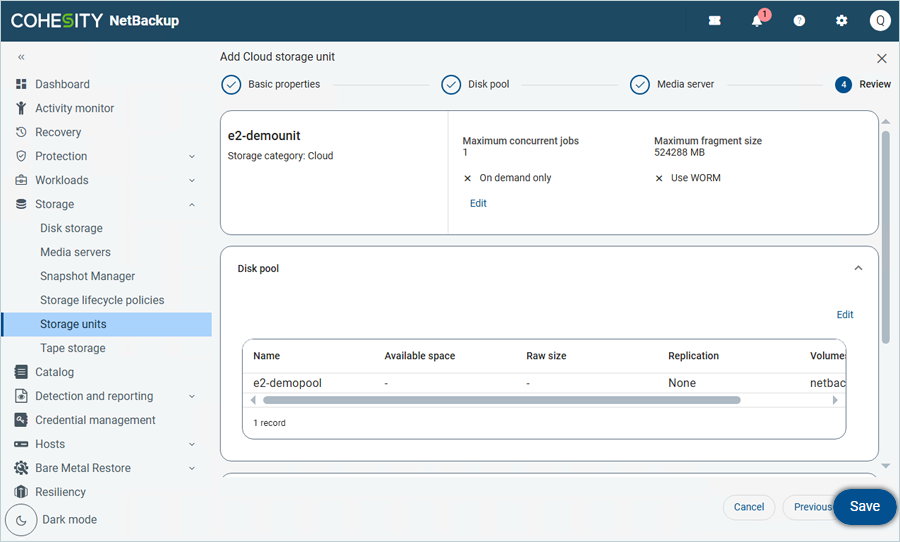Screen dimensions: 900x542
Task: Click Edit link under basic properties
Action: (x=478, y=203)
